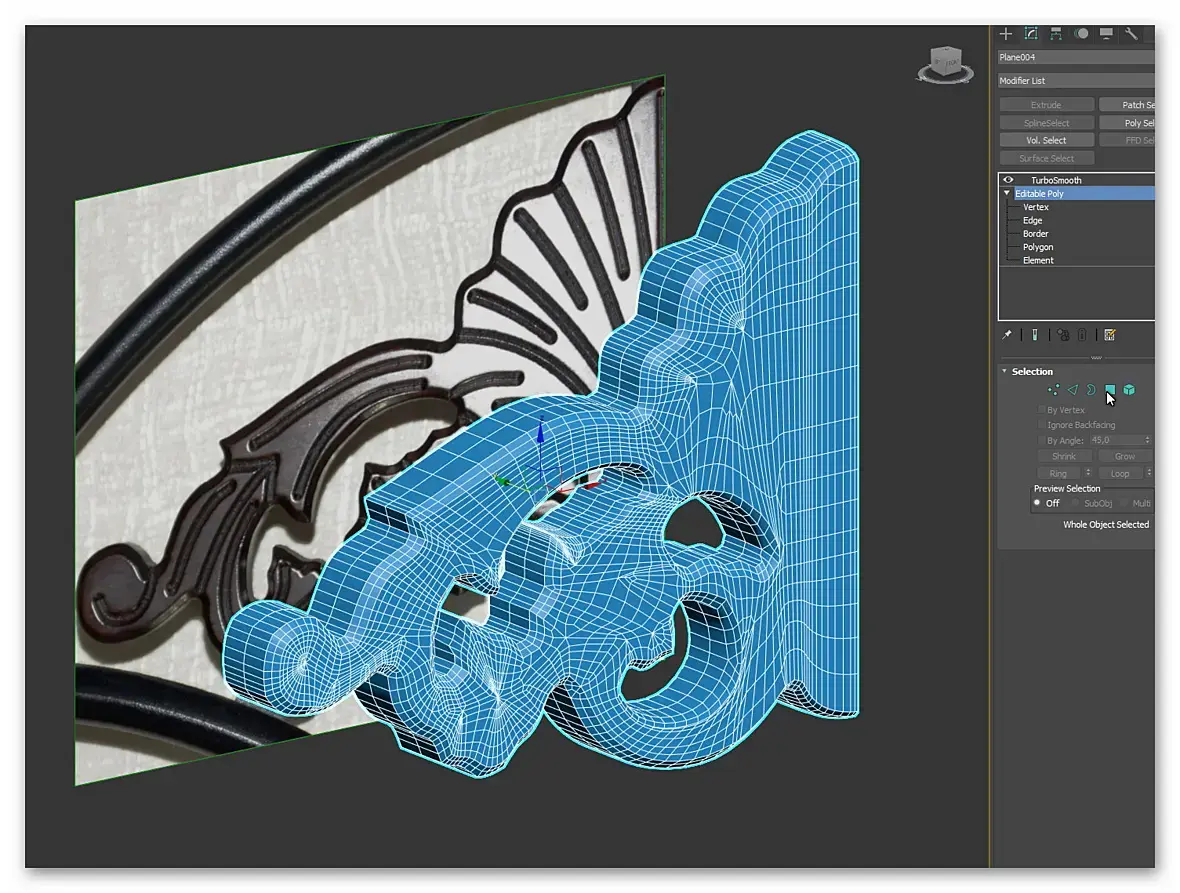Click the Vol. Select modifier button
The height and width of the screenshot is (893, 1180).
(x=1047, y=140)
